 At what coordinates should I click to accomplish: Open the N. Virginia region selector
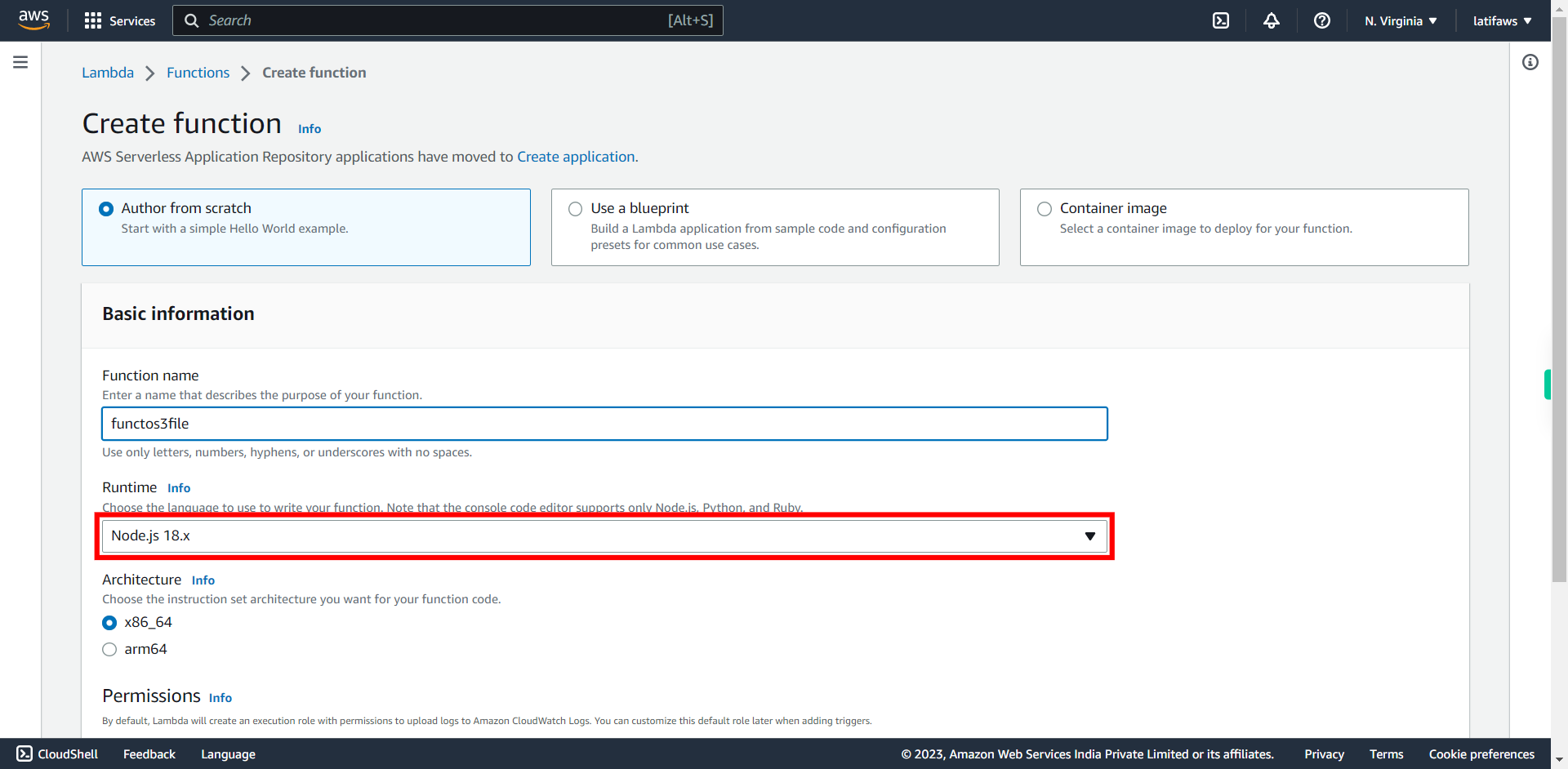click(1401, 20)
